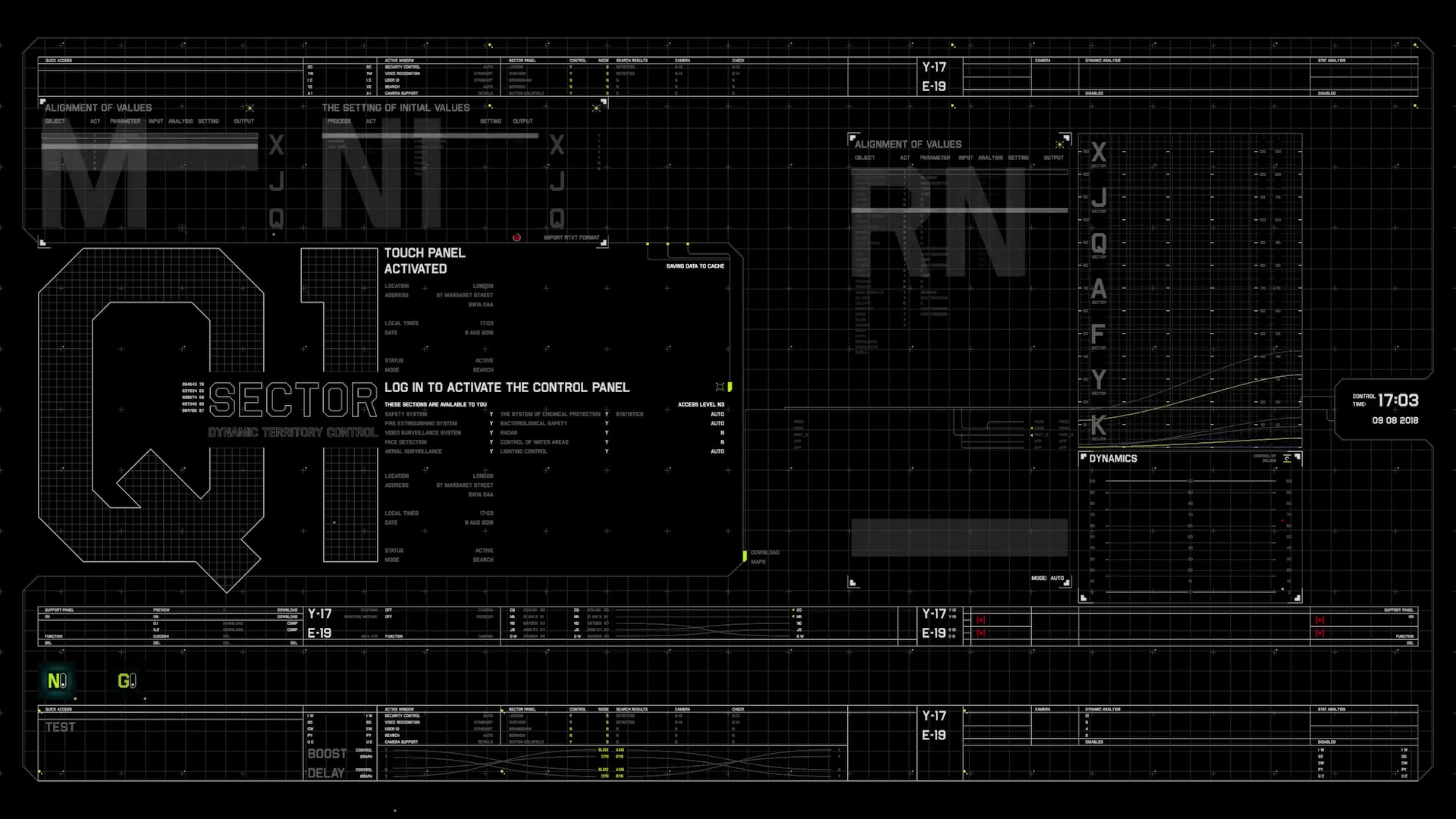Screen dimensions: 1456x819
Task: Open Aerial Surveillance section
Action: click(x=413, y=451)
